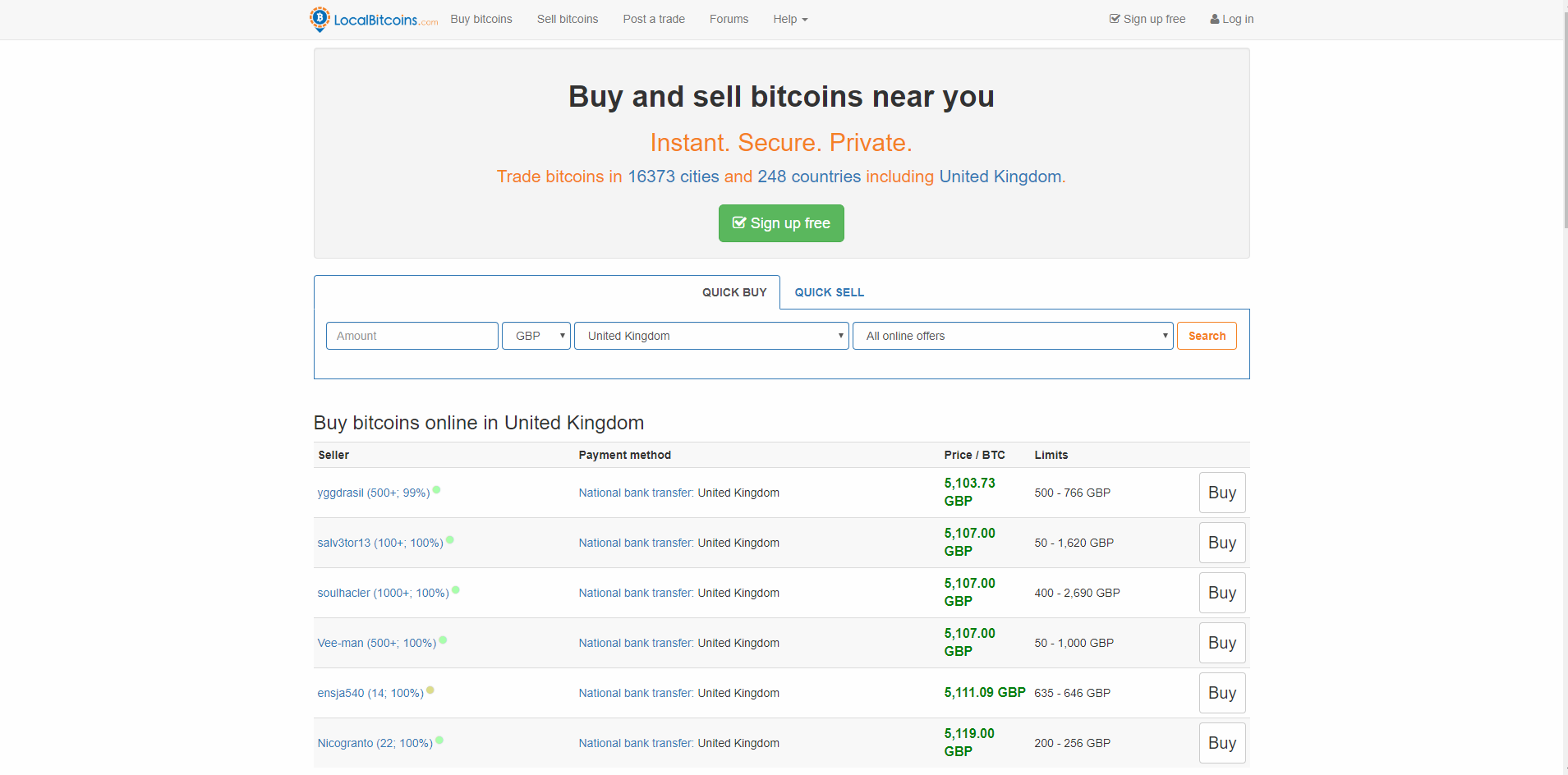Click Nicogranto's online status dot
Image resolution: width=1568 pixels, height=775 pixels.
click(x=439, y=741)
